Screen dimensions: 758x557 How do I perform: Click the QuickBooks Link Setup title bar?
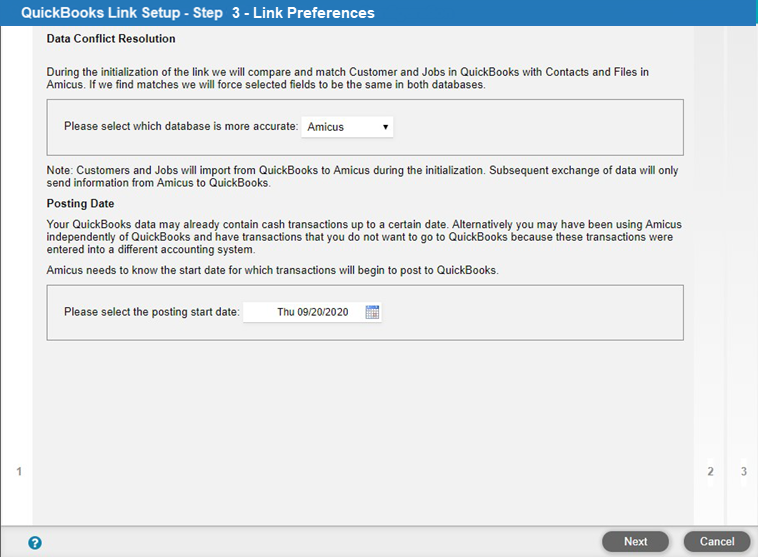point(379,13)
